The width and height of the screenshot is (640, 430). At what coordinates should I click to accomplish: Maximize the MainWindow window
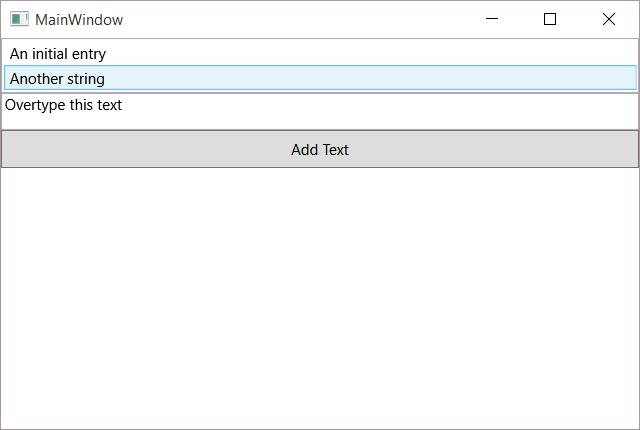pyautogui.click(x=550, y=19)
